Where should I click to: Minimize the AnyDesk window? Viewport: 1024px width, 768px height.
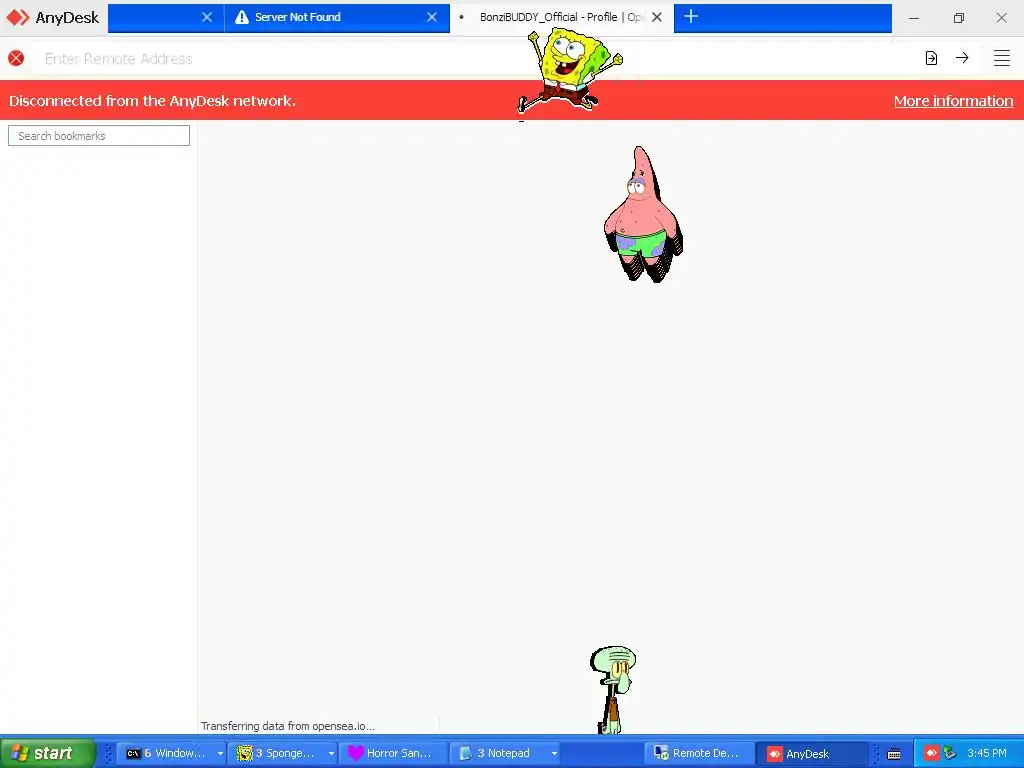[x=914, y=18]
